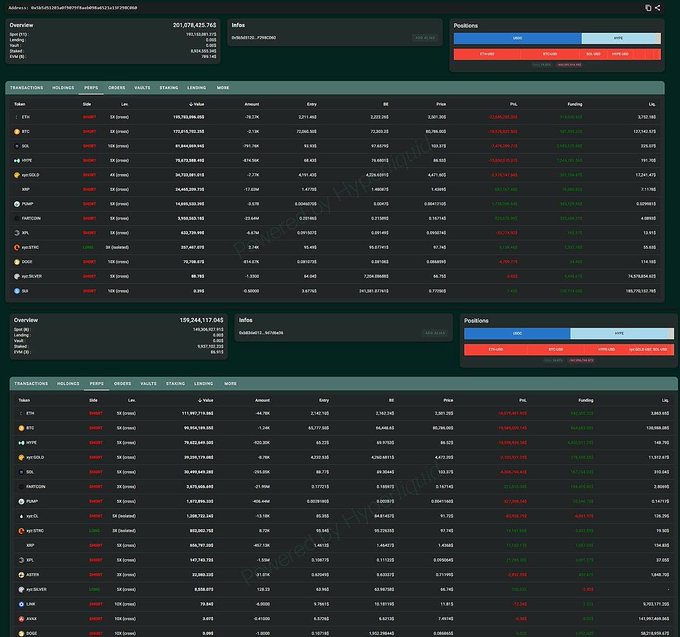The image size is (680, 637).
Task: Click the LINK token icon
Action: (x=21, y=604)
